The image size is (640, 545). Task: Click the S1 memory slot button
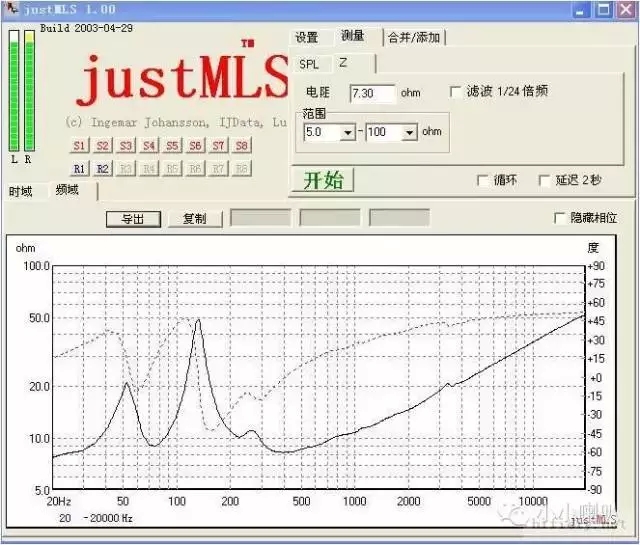80,146
